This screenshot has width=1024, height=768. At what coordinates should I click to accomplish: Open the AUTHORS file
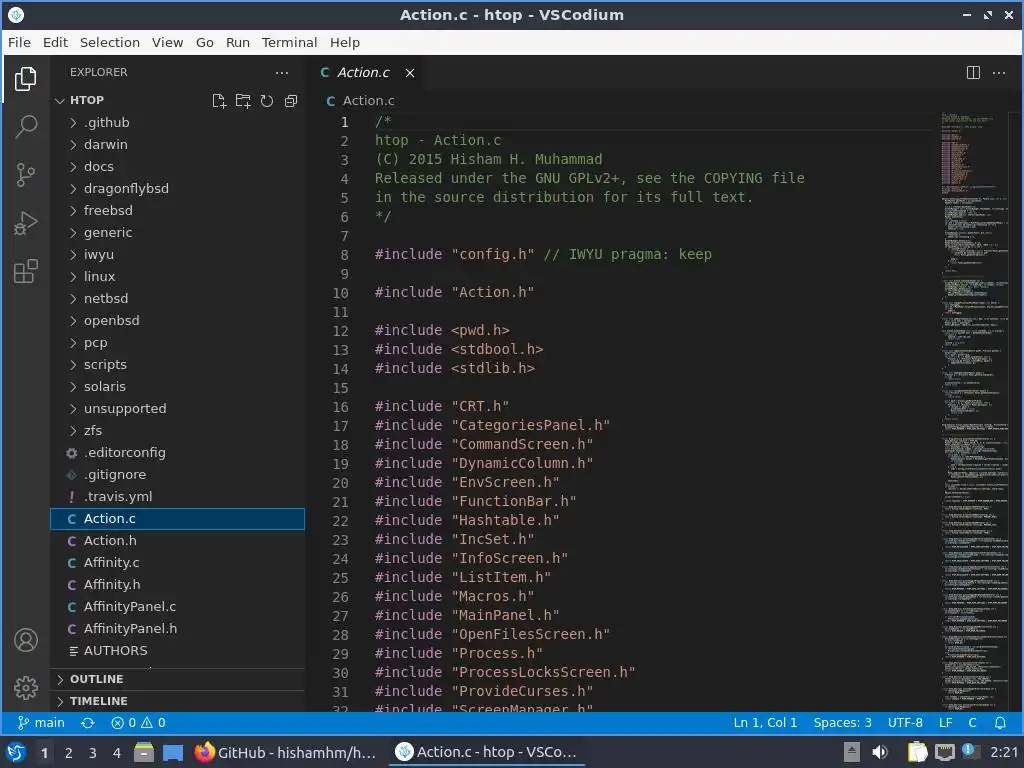(177, 650)
